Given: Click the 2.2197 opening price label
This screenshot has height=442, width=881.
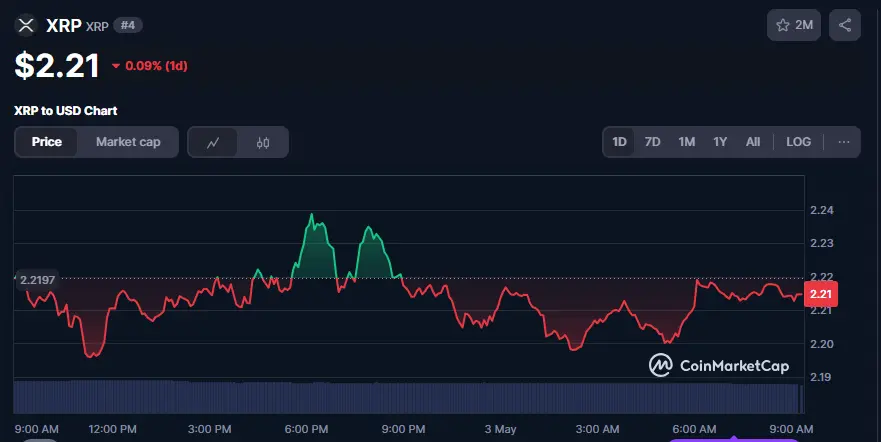Looking at the screenshot, I should (37, 280).
